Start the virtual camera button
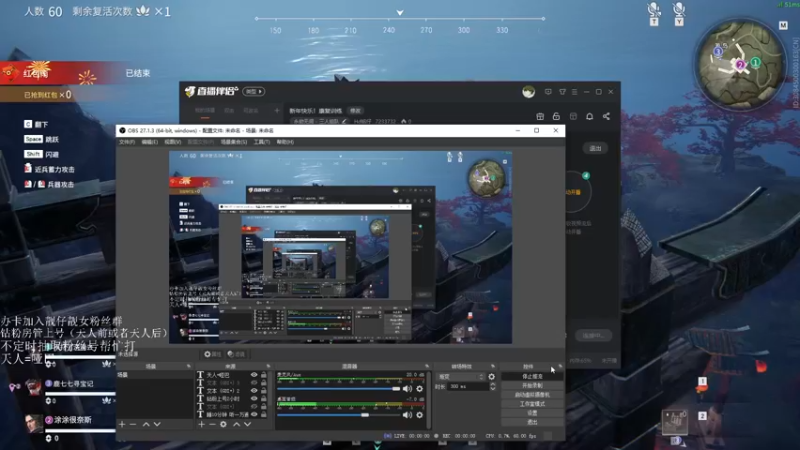The image size is (800, 450). point(532,395)
